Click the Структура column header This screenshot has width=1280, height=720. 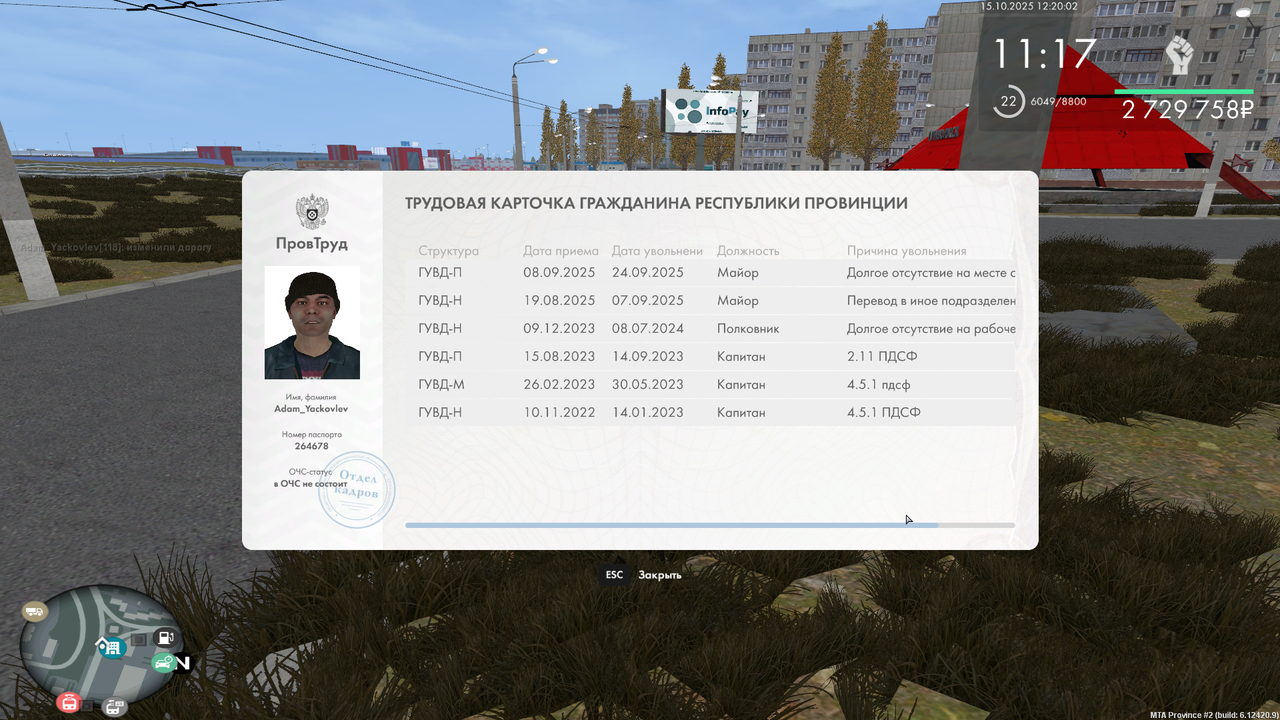(x=449, y=251)
